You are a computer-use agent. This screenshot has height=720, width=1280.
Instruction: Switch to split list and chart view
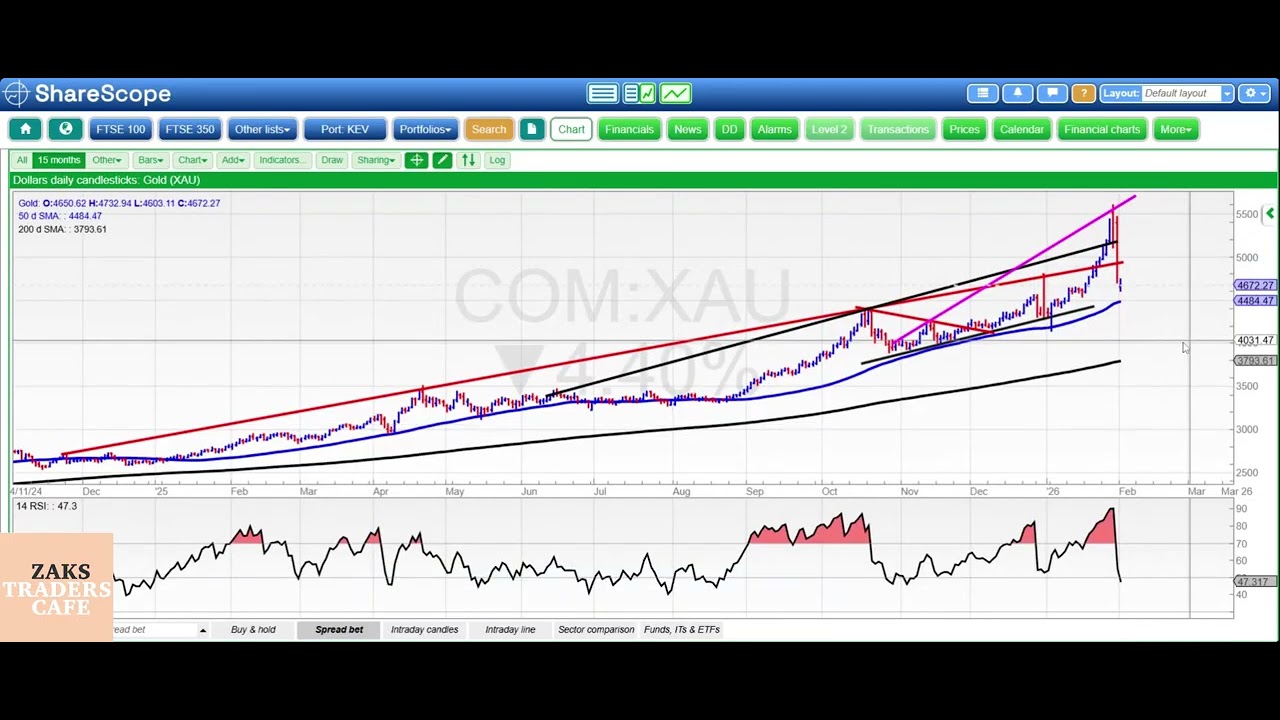[639, 94]
